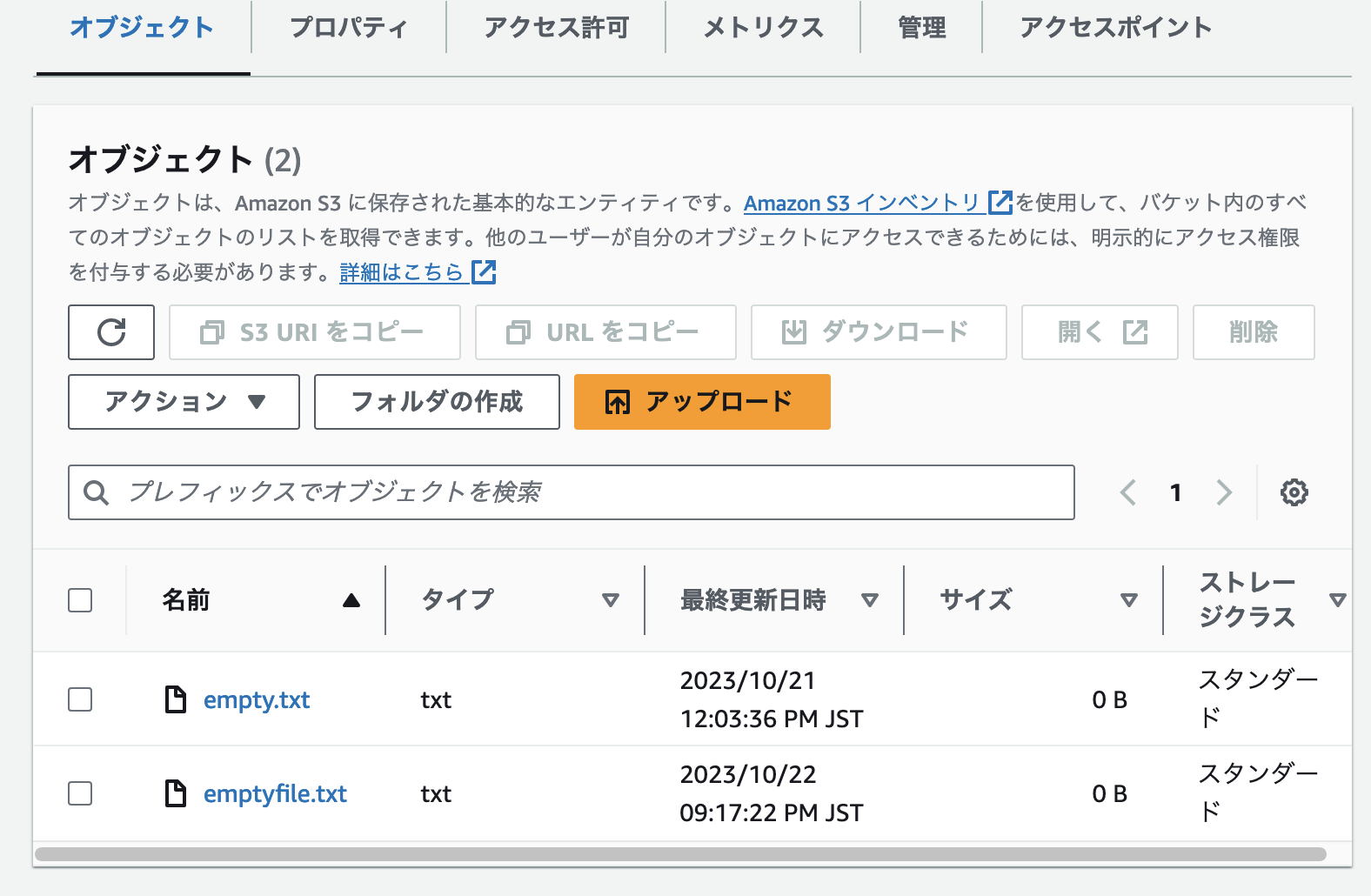Viewport: 1371px width, 896px height.
Task: Open table preferences gear icon
Action: point(1294,492)
